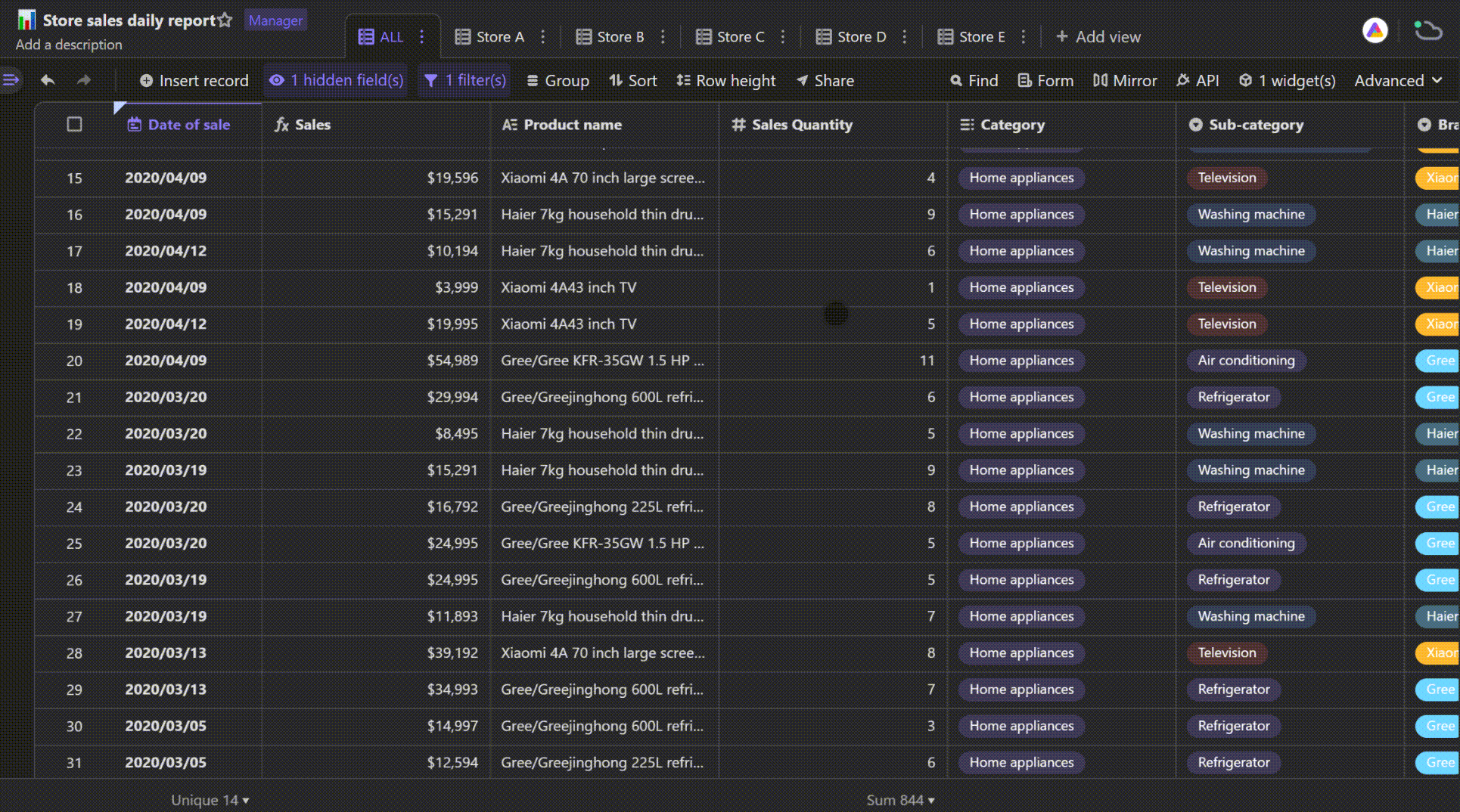Select sales cell $29,994
The image size is (1460, 812).
(376, 397)
